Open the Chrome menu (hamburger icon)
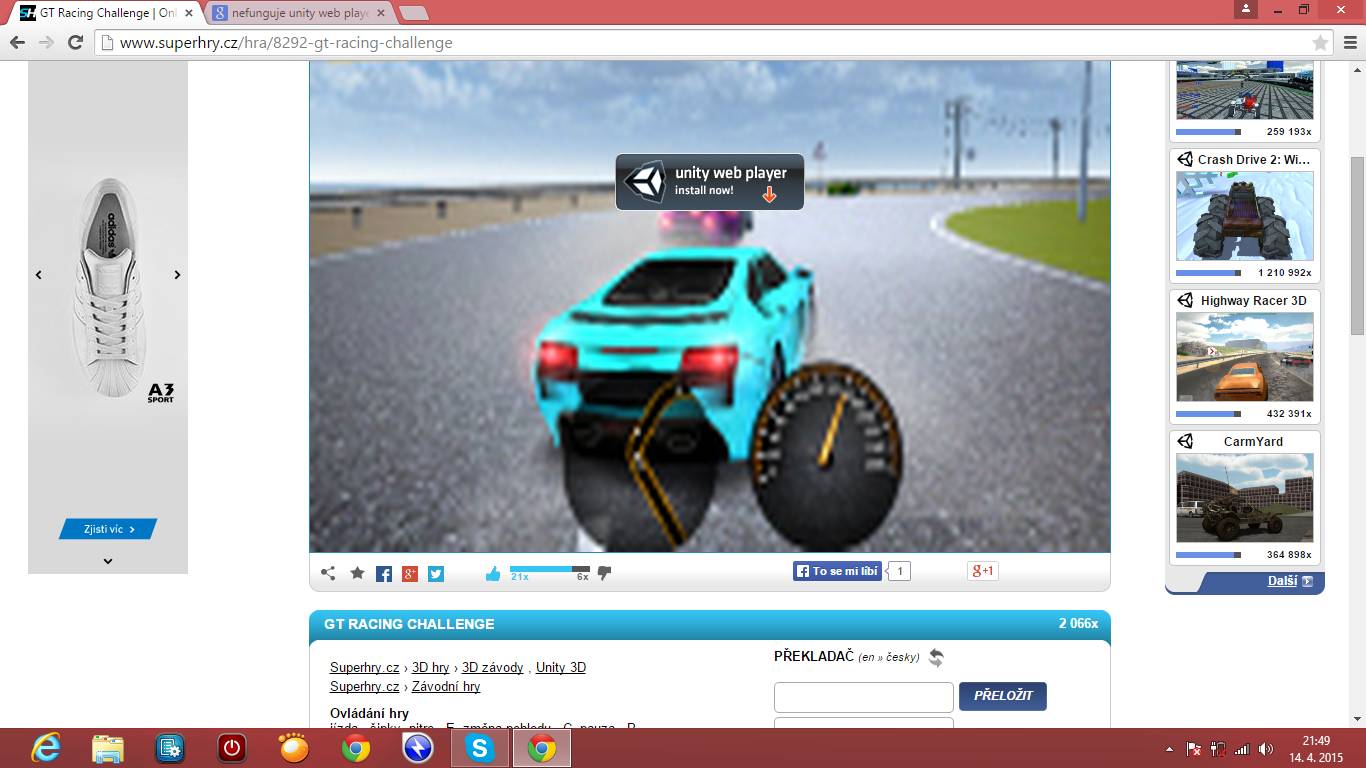Image resolution: width=1366 pixels, height=768 pixels. pyautogui.click(x=1350, y=43)
